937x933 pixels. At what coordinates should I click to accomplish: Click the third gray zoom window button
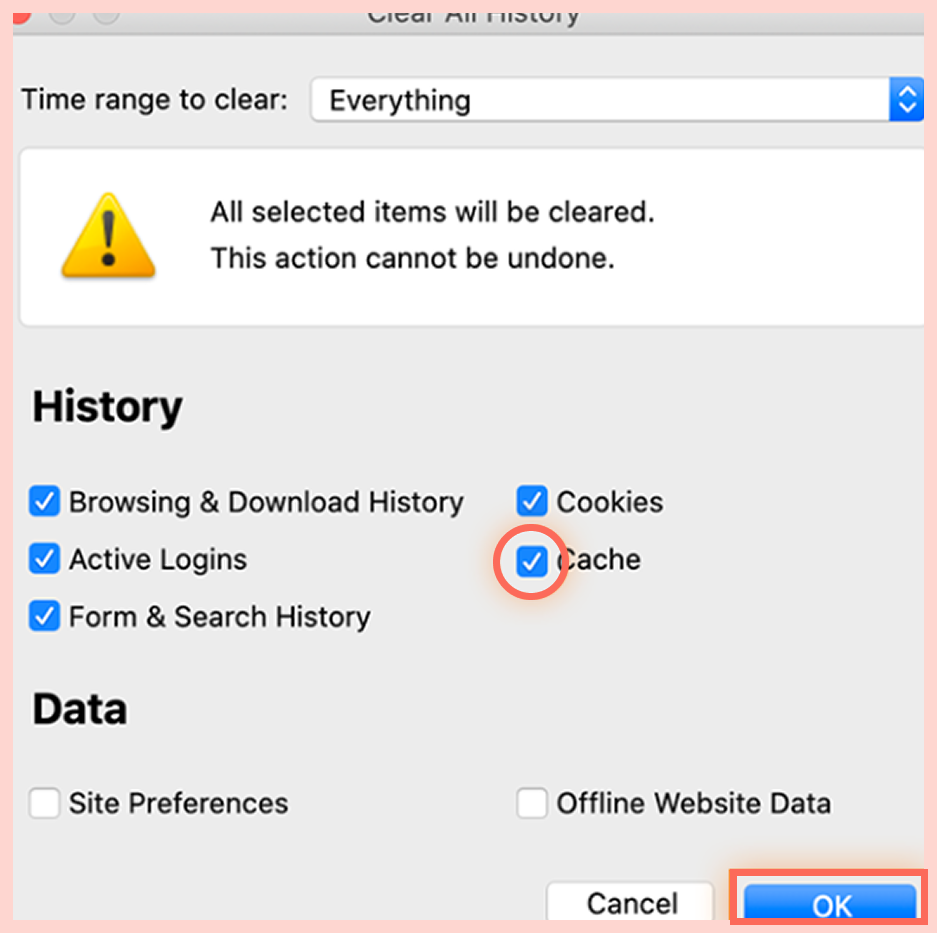click(104, 15)
